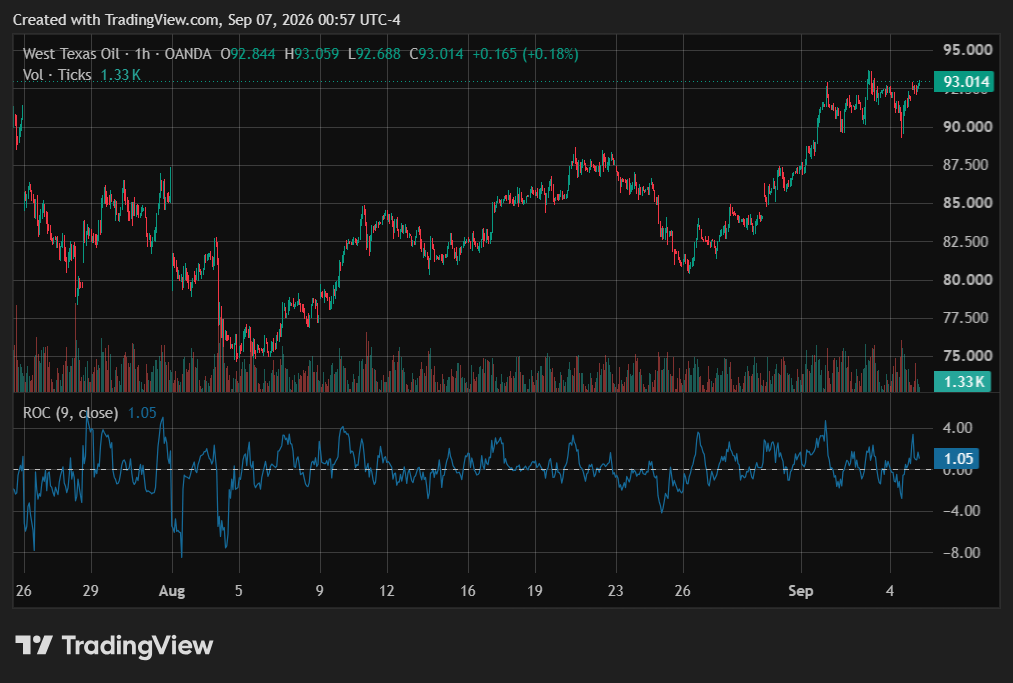Click the Vol · Ticks indicator label

pos(57,75)
